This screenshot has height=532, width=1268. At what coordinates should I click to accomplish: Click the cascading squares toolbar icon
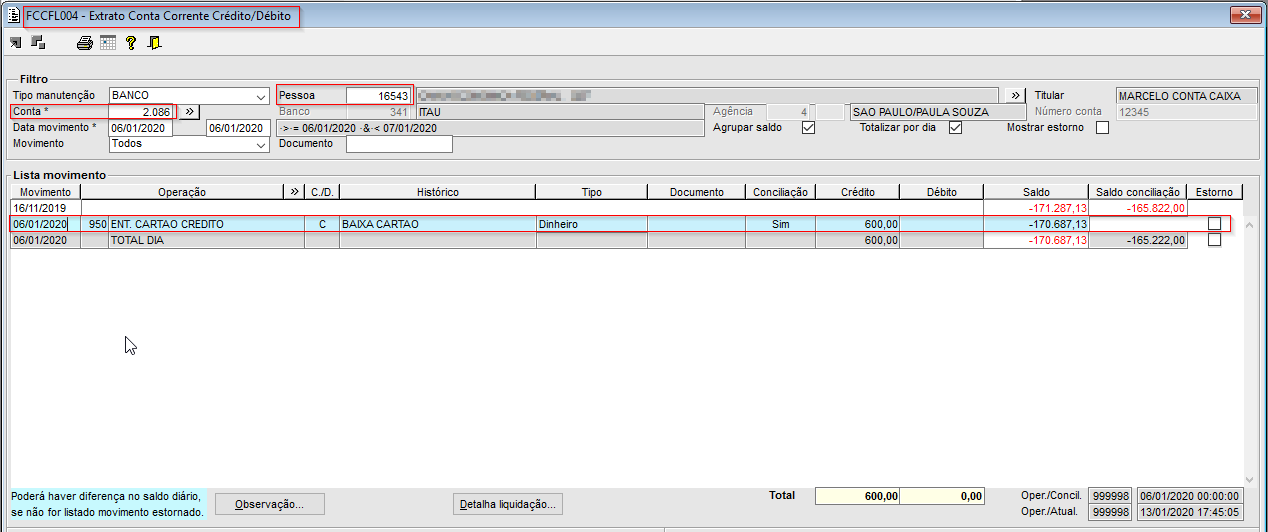click(38, 43)
